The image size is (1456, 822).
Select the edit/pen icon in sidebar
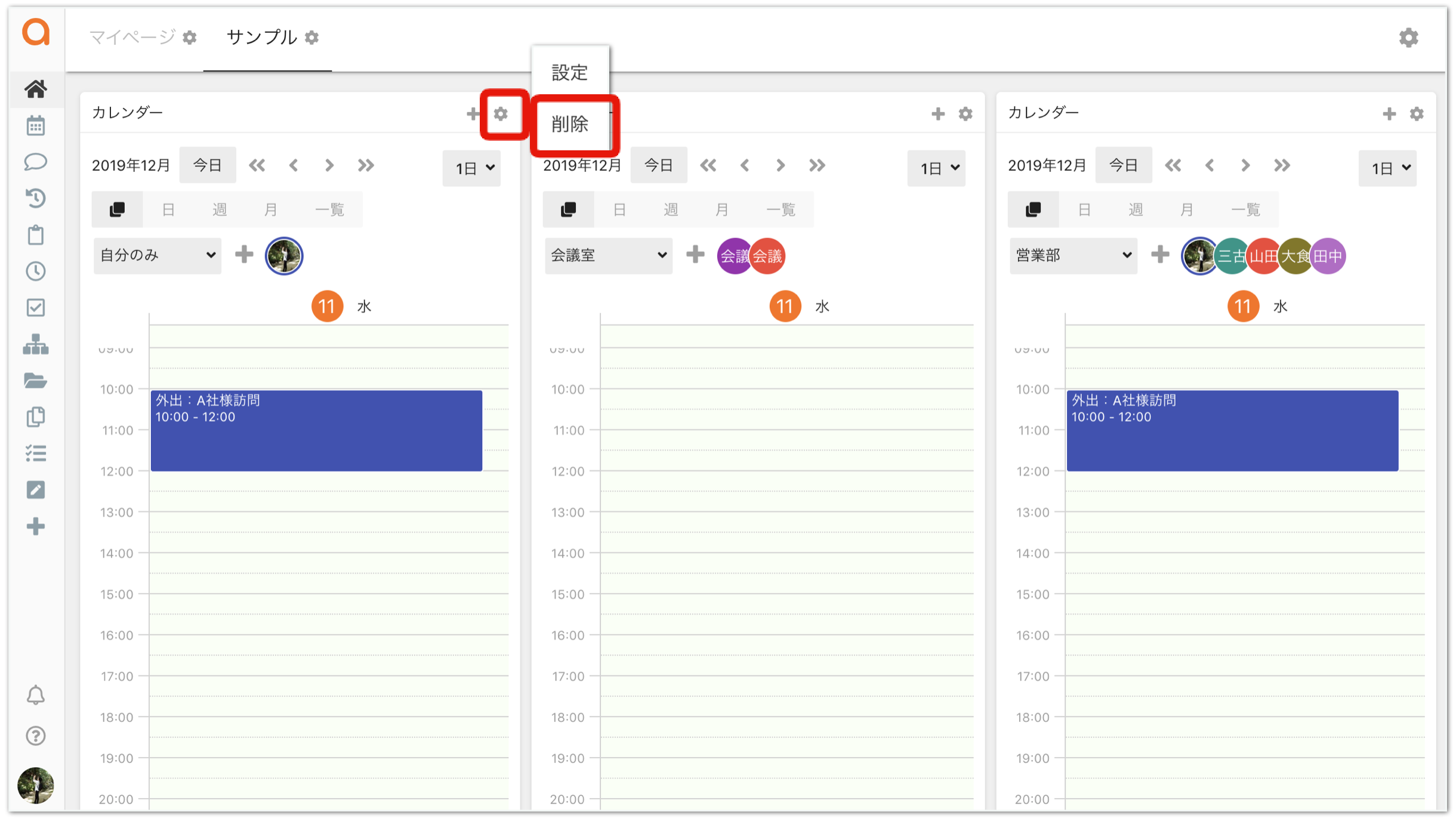point(35,490)
